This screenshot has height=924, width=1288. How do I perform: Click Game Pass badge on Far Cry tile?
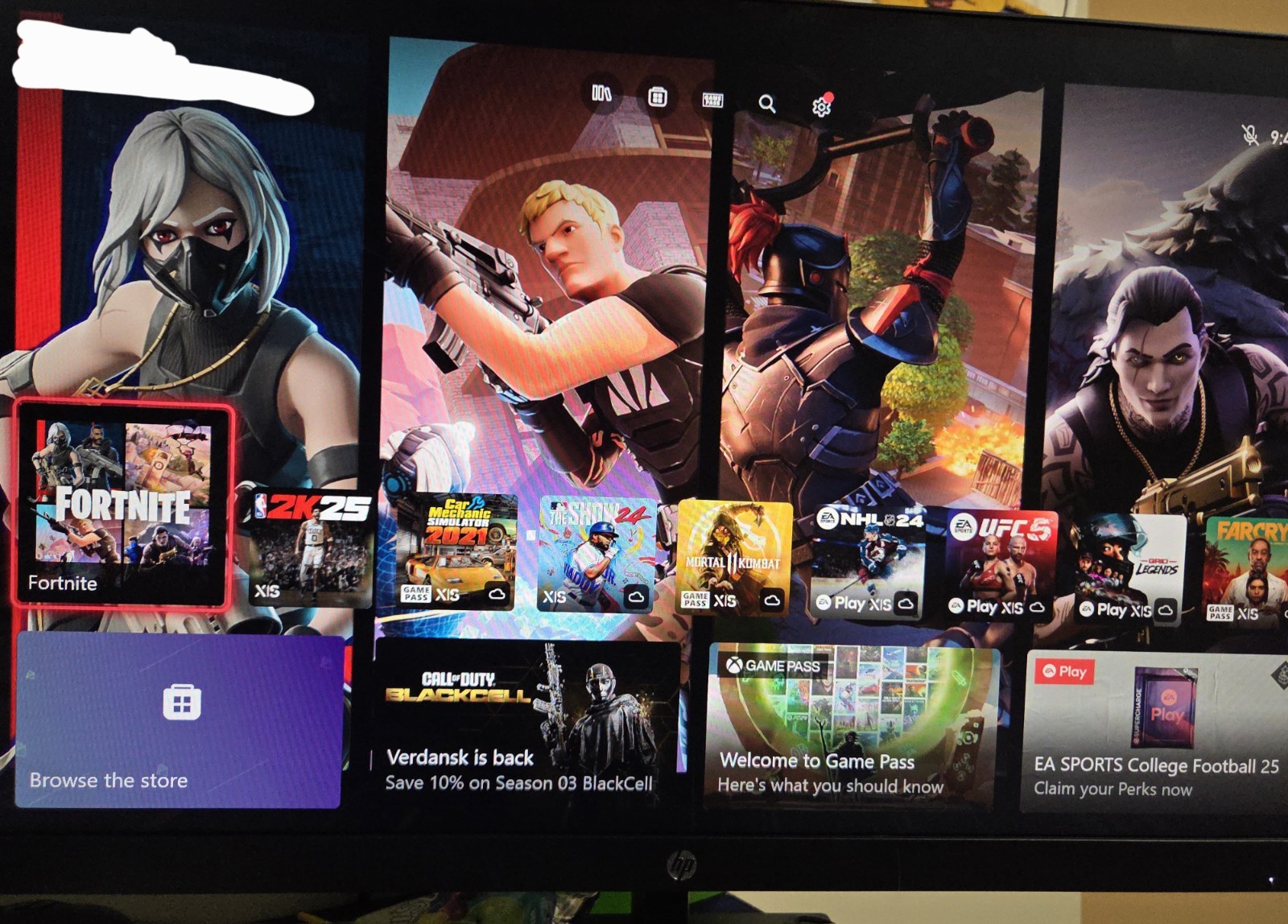[x=1220, y=613]
